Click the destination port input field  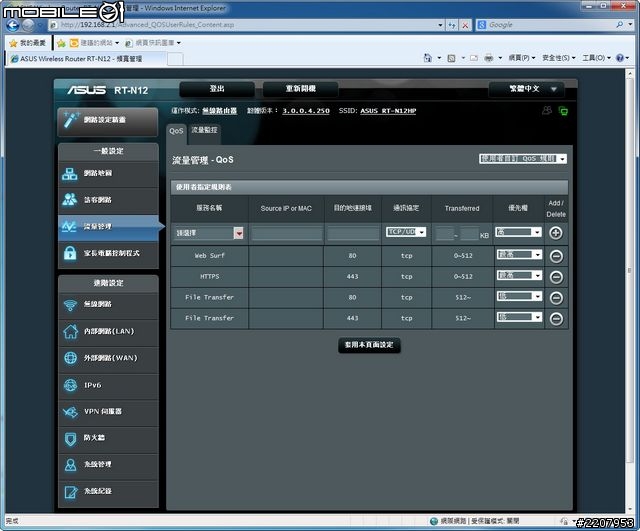point(353,234)
